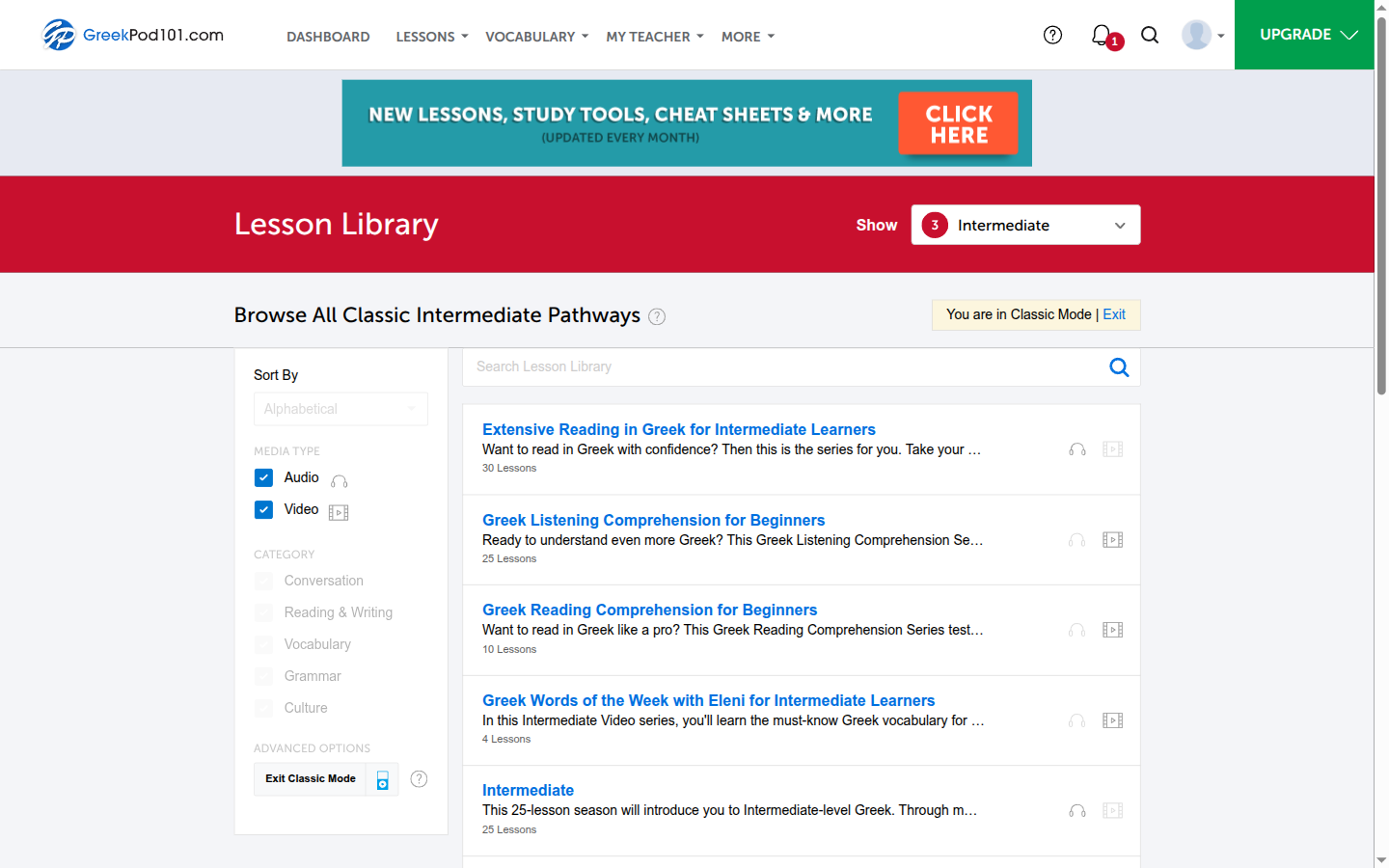Click the "10 Lessons" count text
The height and width of the screenshot is (868, 1389).
click(x=509, y=649)
